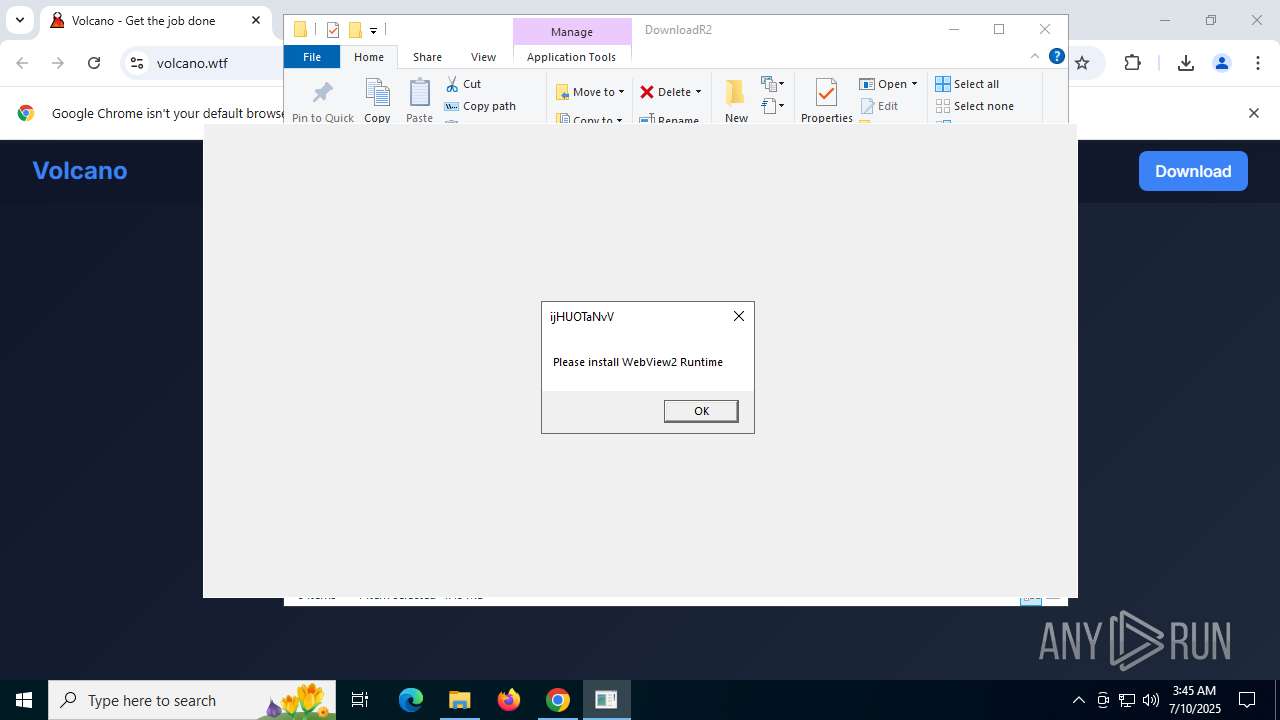The height and width of the screenshot is (720, 1280).
Task: Open the Action Center notifications icon
Action: (1247, 700)
